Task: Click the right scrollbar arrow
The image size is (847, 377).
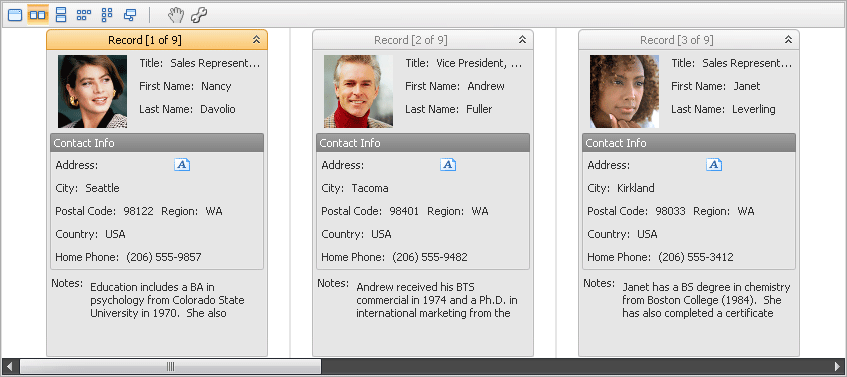Action: coord(837,366)
